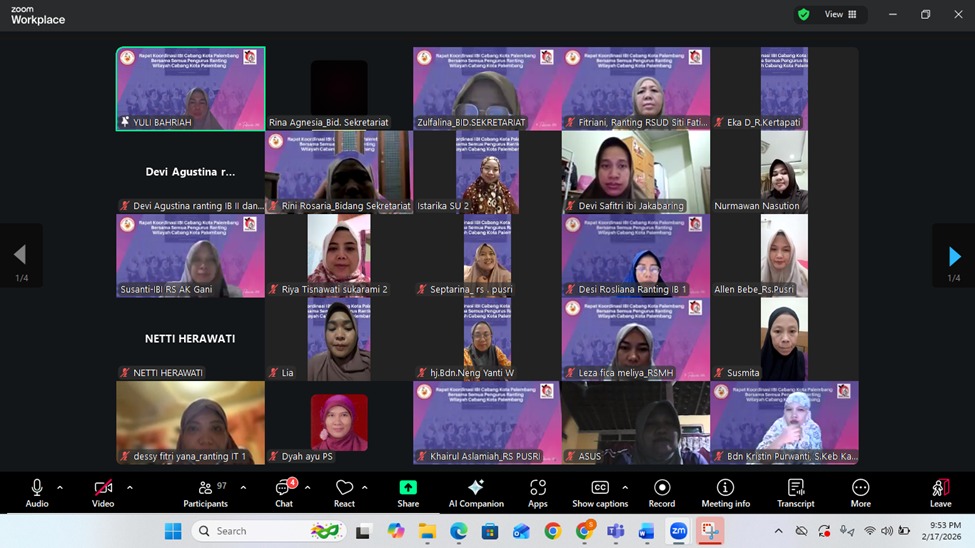The image size is (975, 548).
Task: Expand video options arrow next to Video
Action: pyautogui.click(x=129, y=488)
